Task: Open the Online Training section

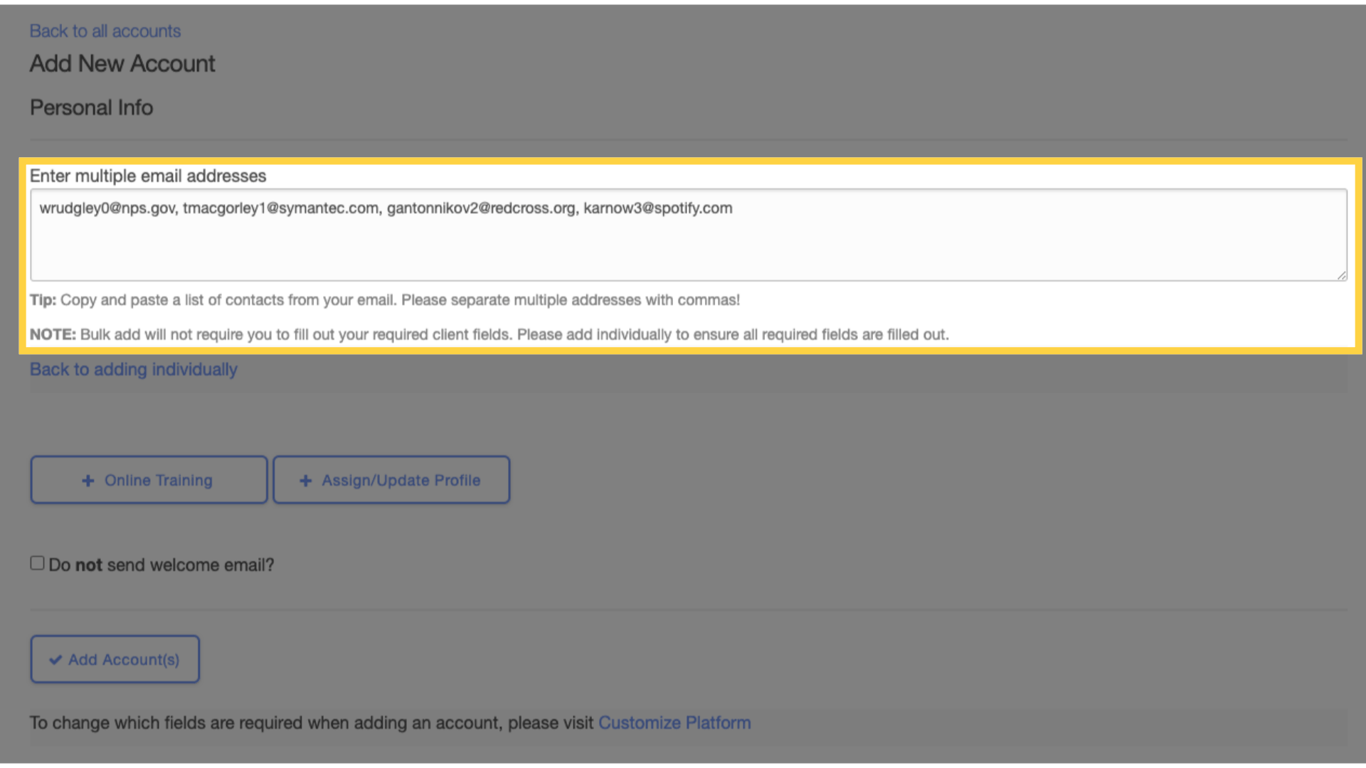Action: (148, 480)
